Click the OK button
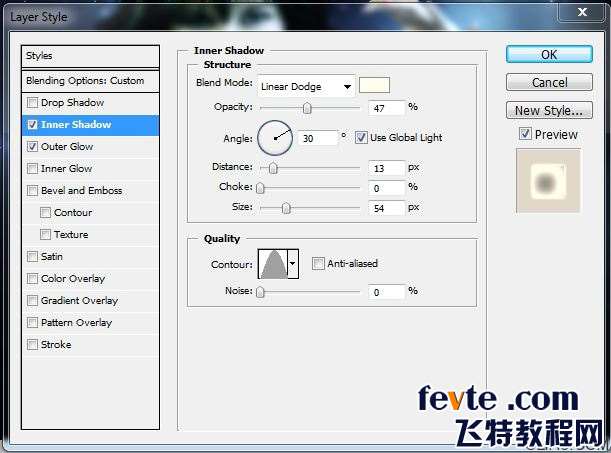 [x=549, y=54]
